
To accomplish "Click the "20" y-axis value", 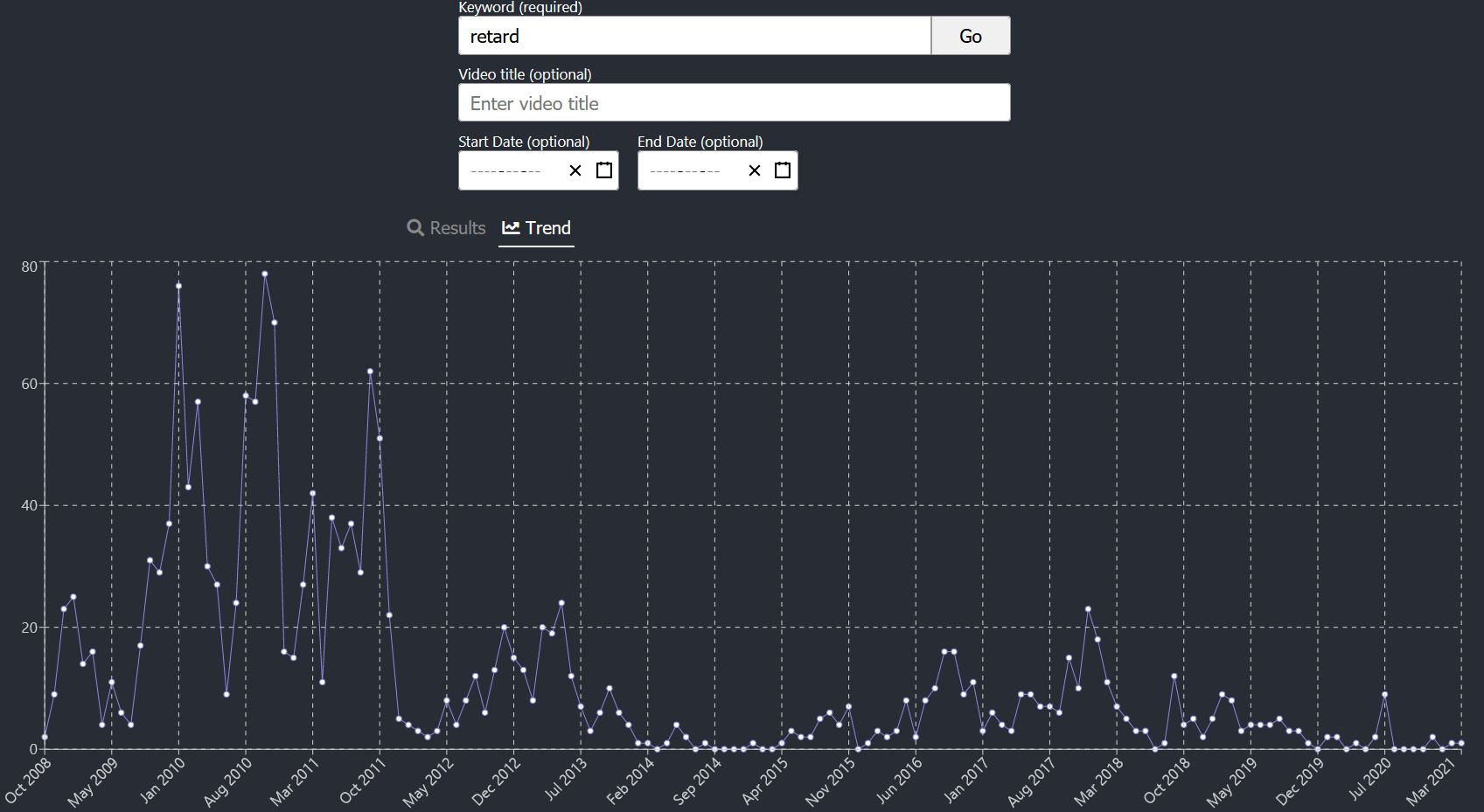I will (x=30, y=628).
